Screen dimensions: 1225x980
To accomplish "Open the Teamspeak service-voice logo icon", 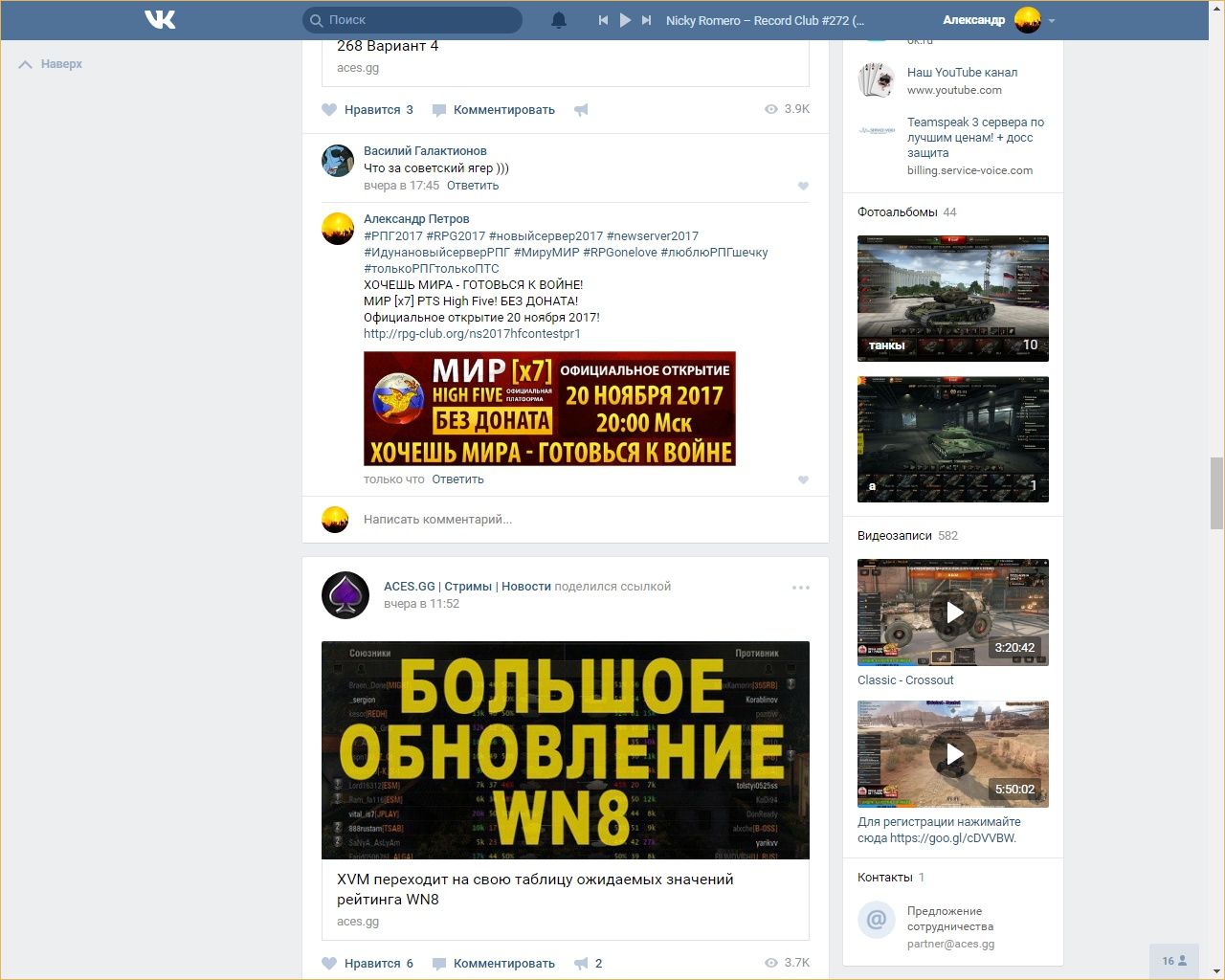I will 876,130.
